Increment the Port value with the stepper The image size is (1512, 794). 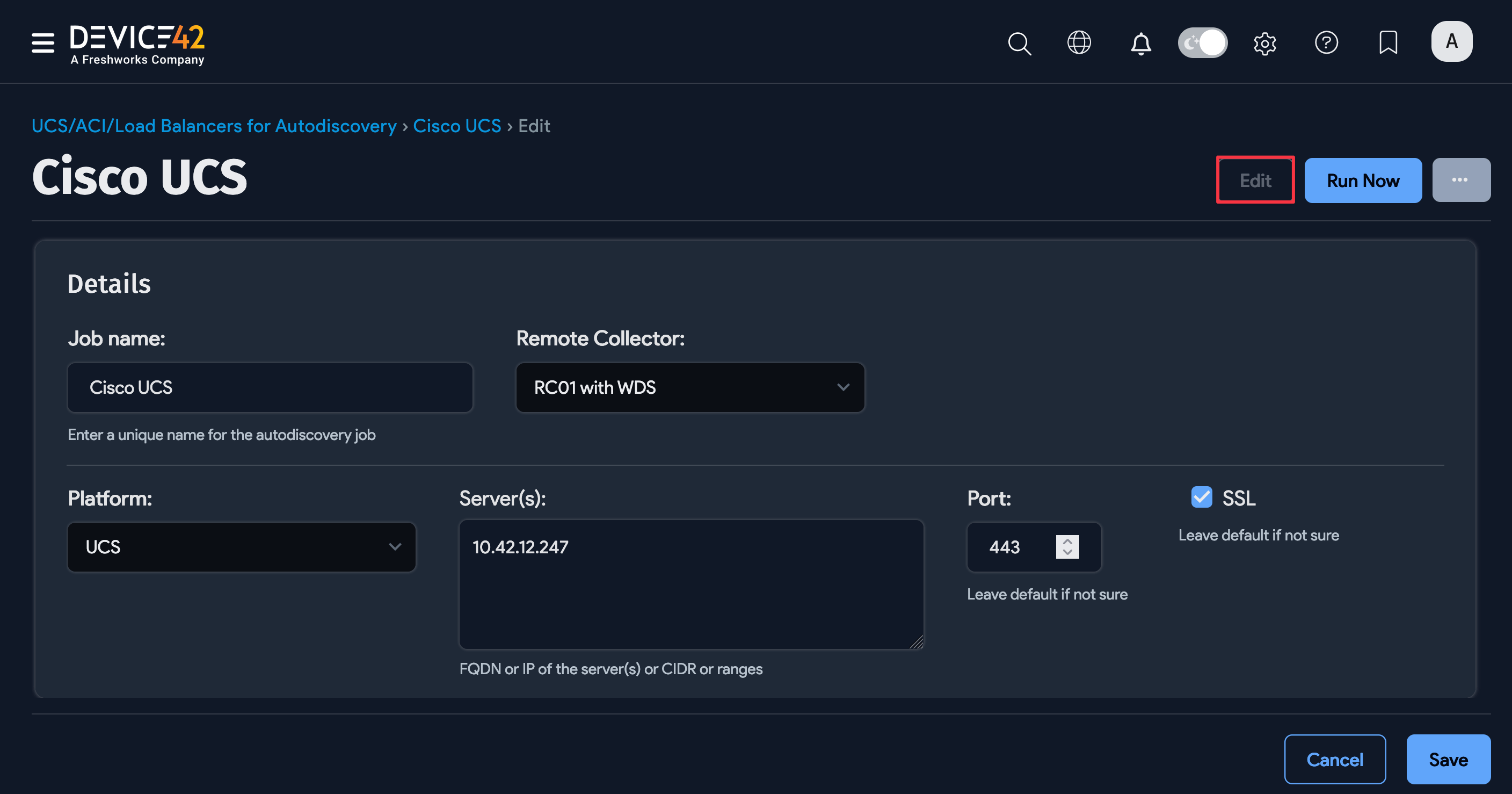click(1067, 541)
